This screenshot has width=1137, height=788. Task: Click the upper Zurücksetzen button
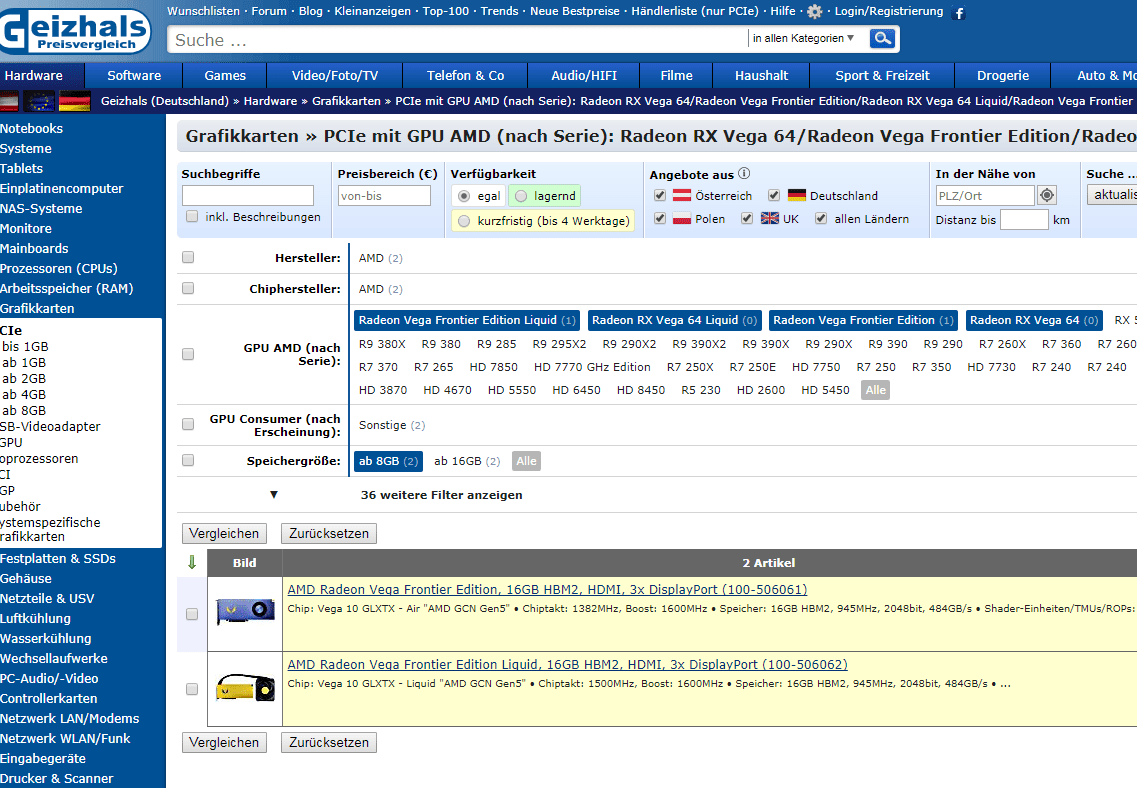coord(328,534)
